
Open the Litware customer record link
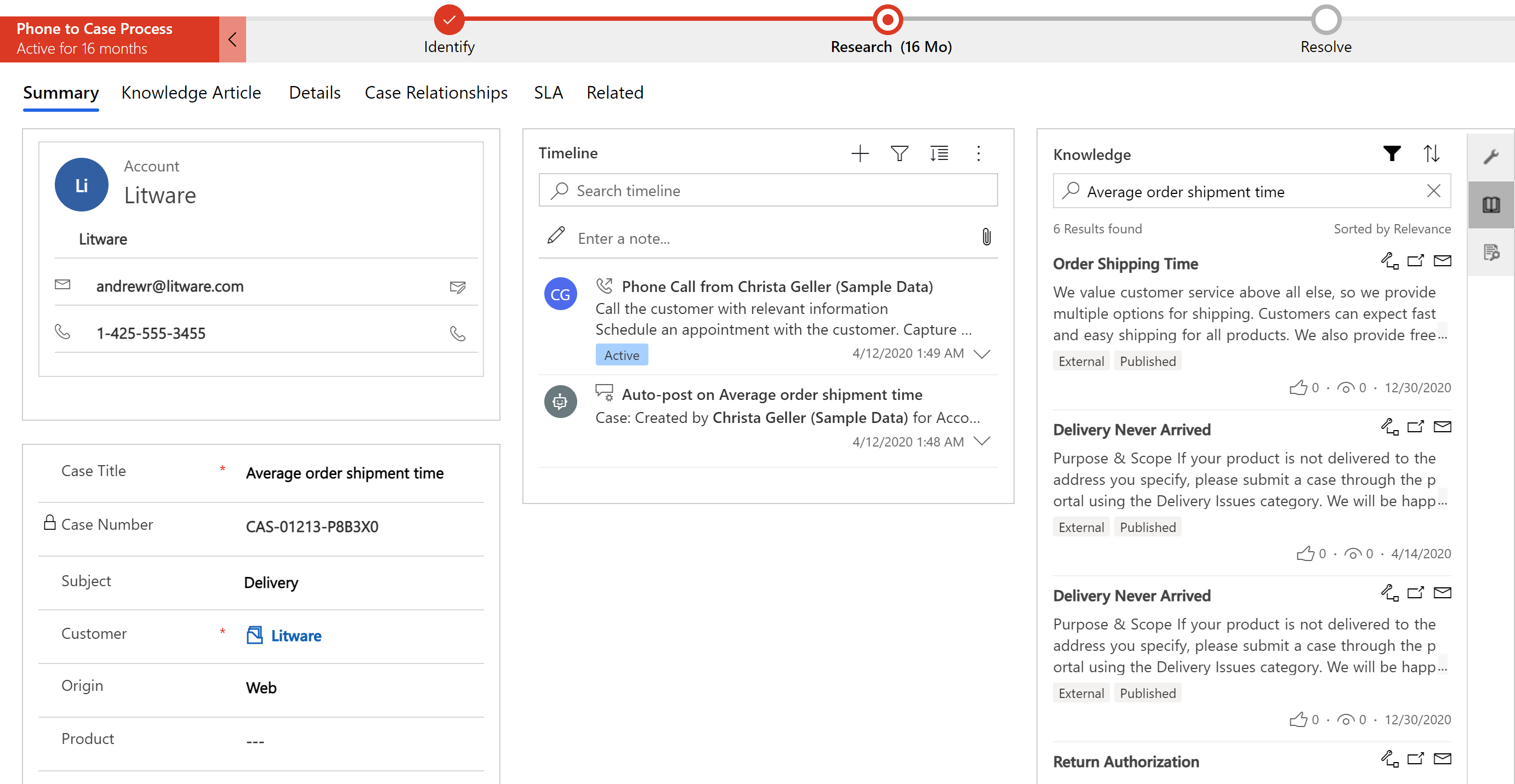coord(295,635)
